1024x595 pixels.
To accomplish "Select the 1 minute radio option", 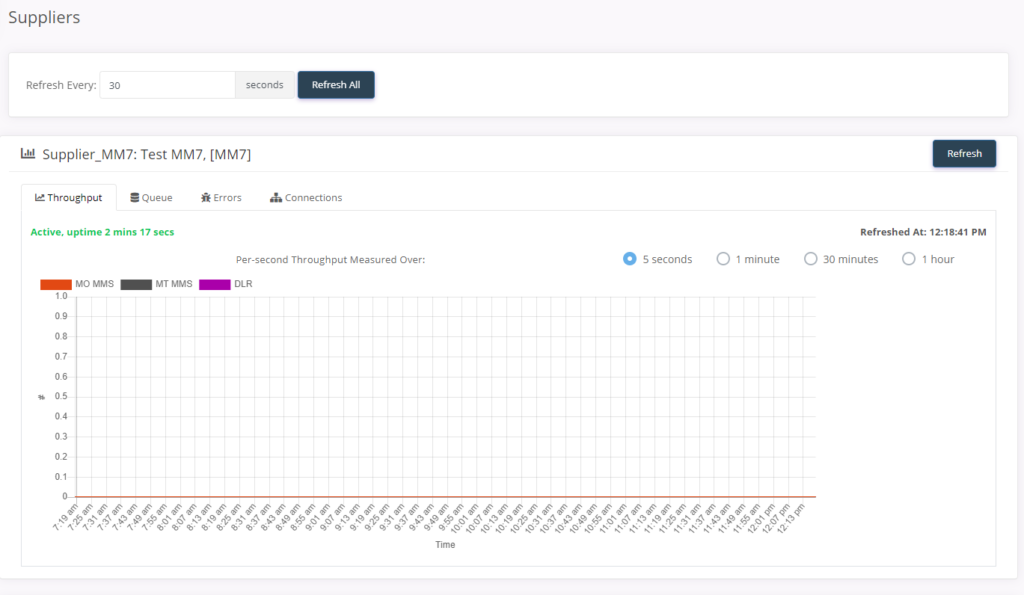I will tap(723, 259).
